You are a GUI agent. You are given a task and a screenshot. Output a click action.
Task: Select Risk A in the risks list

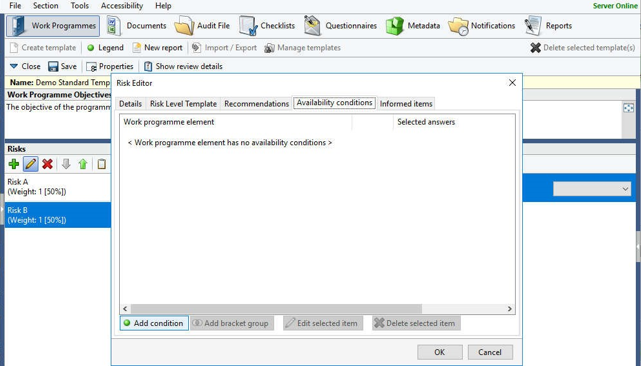58,187
